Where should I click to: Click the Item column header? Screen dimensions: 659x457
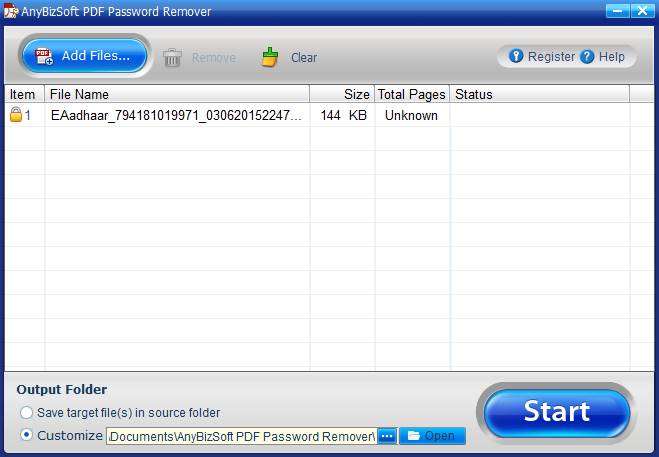pos(24,94)
